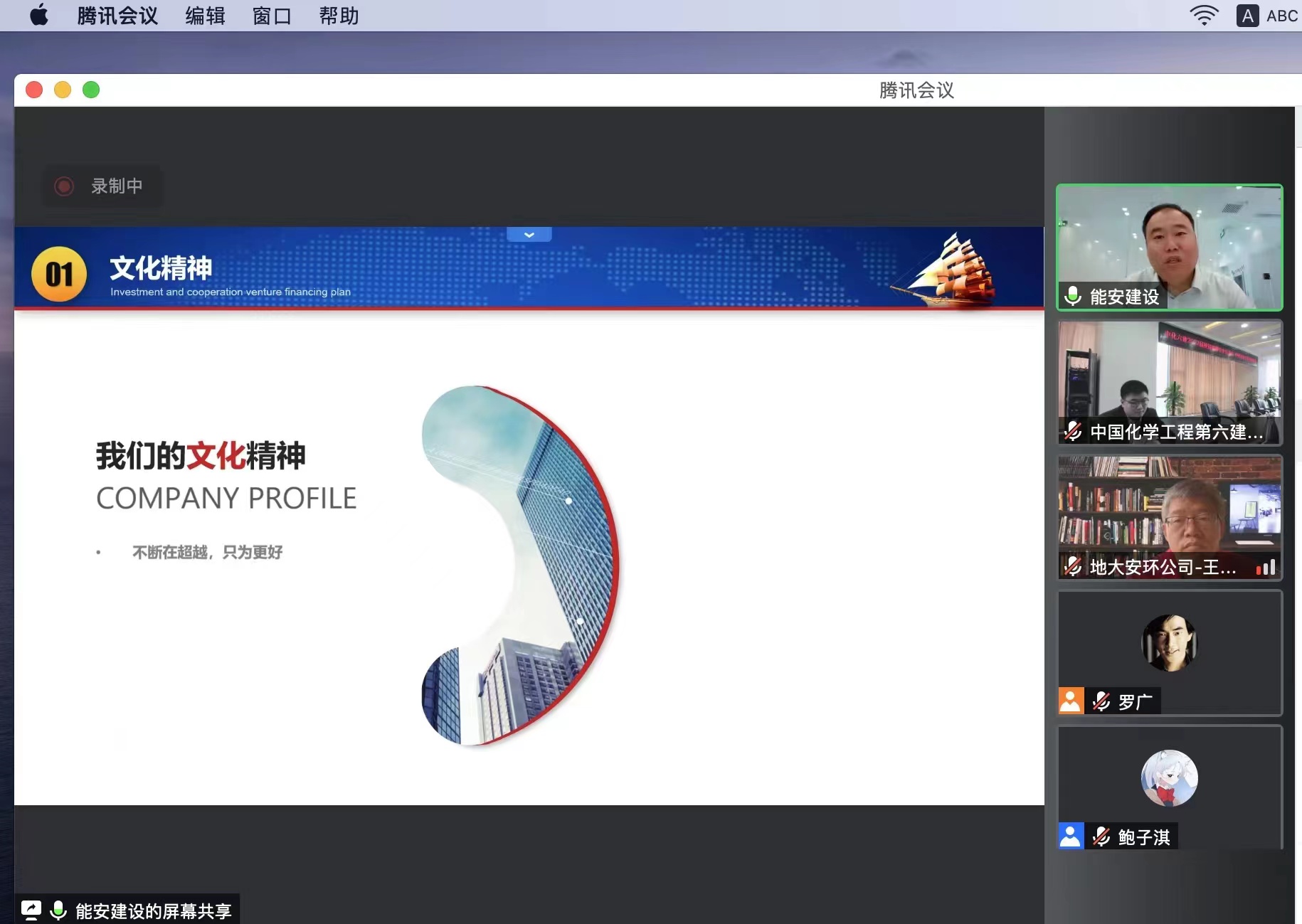The image size is (1302, 924).
Task: Click the 录制中 recording status button
Action: [x=102, y=186]
